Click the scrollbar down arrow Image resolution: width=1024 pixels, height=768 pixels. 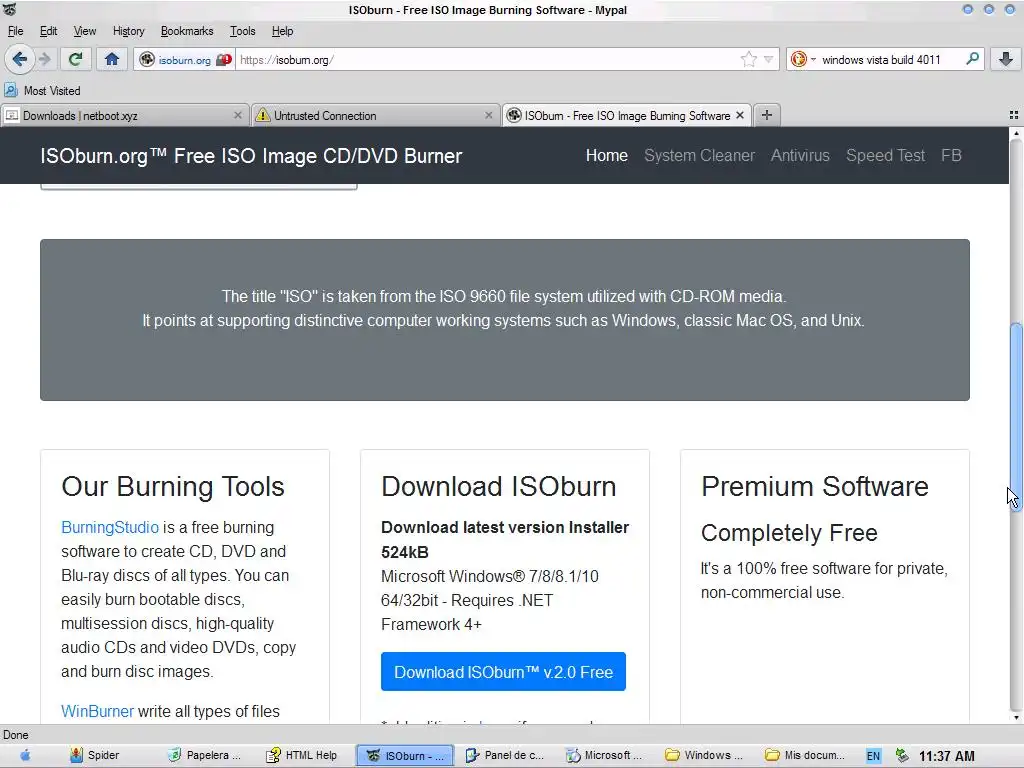1016,717
